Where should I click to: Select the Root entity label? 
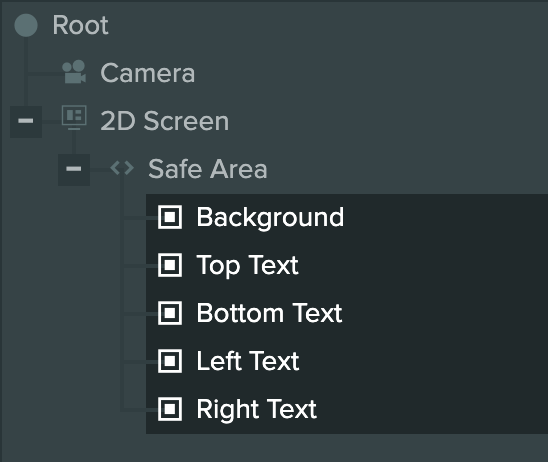80,25
